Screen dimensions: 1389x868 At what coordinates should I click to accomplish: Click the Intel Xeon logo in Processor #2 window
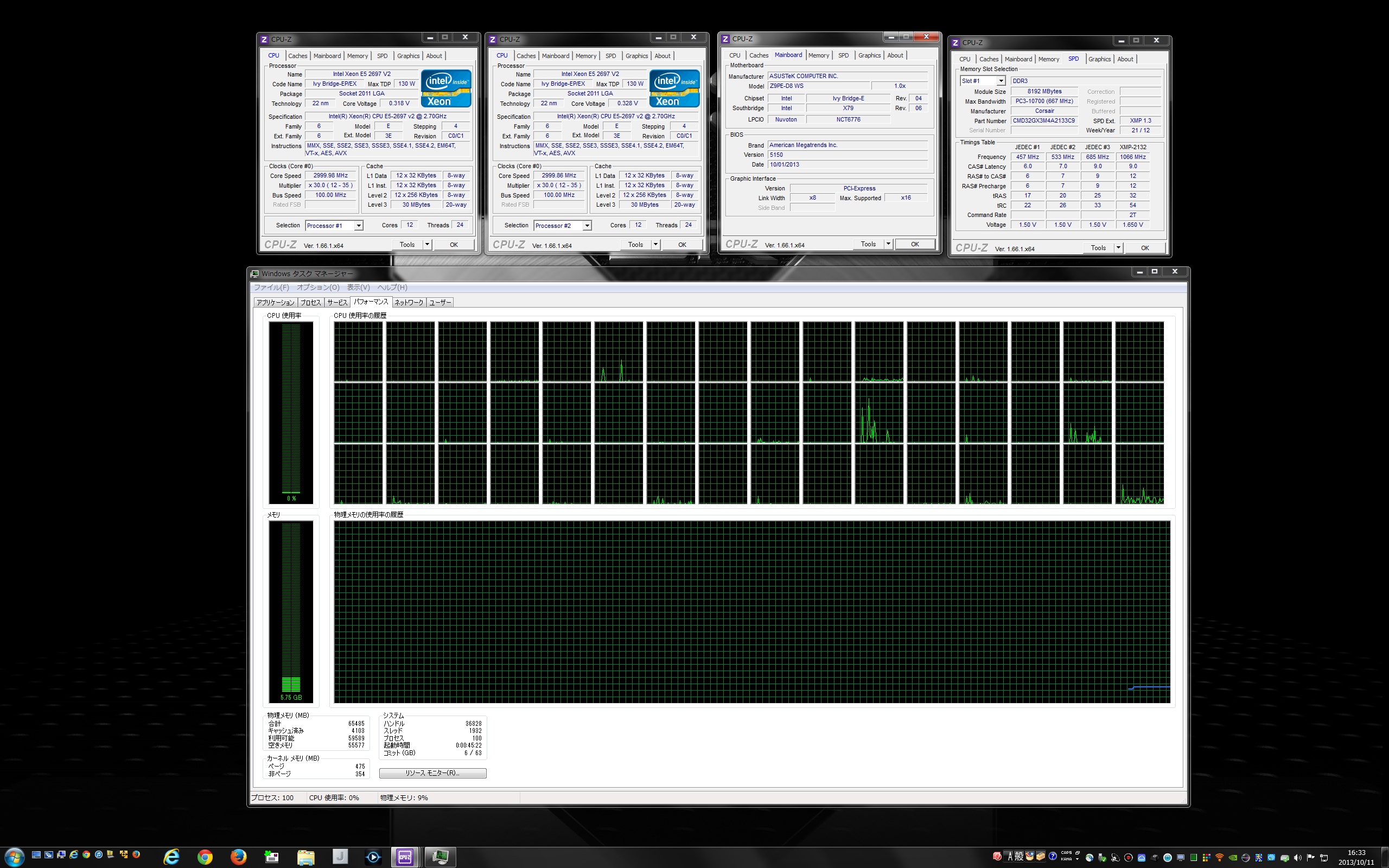pos(674,88)
